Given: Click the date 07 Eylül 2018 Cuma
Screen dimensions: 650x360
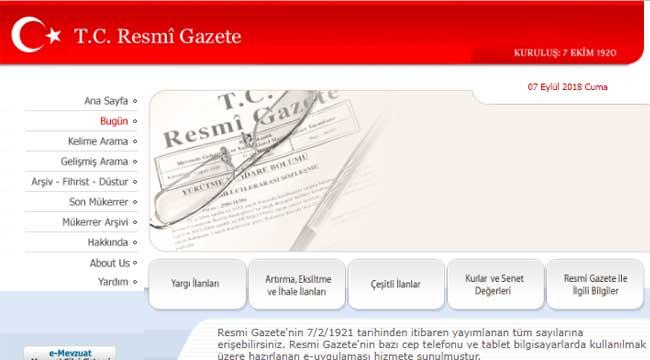Looking at the screenshot, I should point(568,87).
